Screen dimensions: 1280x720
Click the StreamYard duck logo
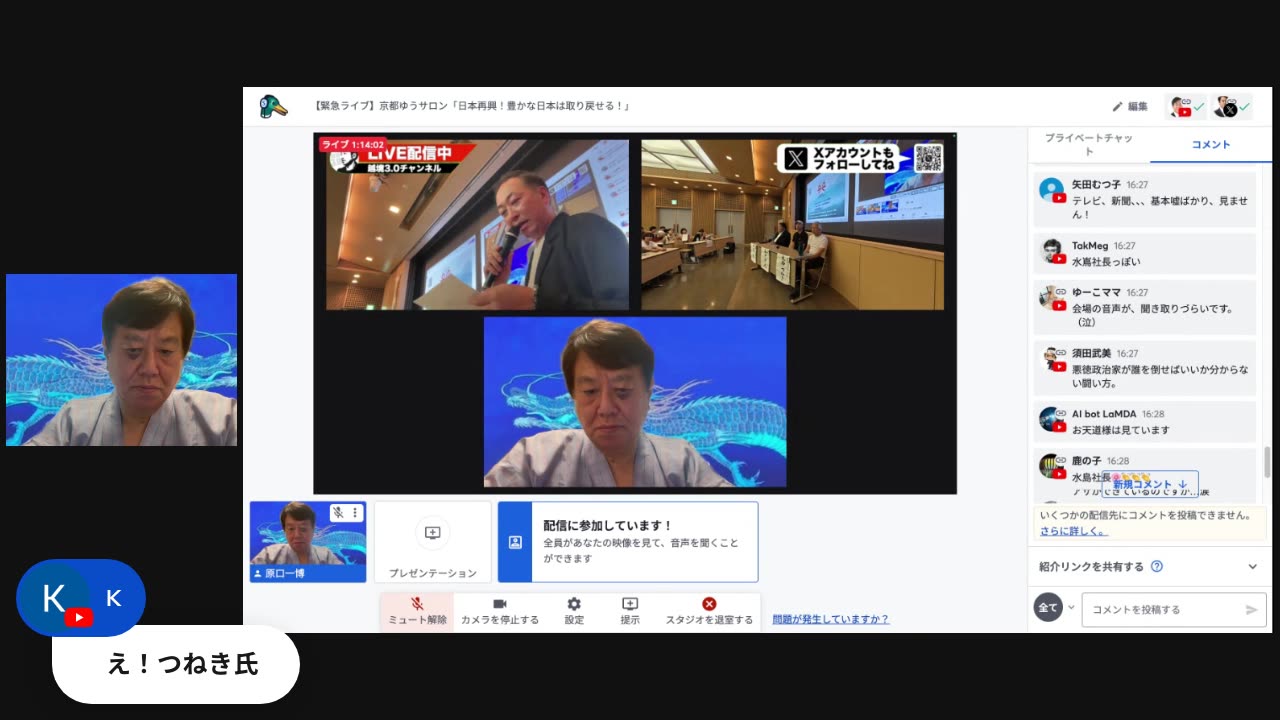pyautogui.click(x=273, y=106)
